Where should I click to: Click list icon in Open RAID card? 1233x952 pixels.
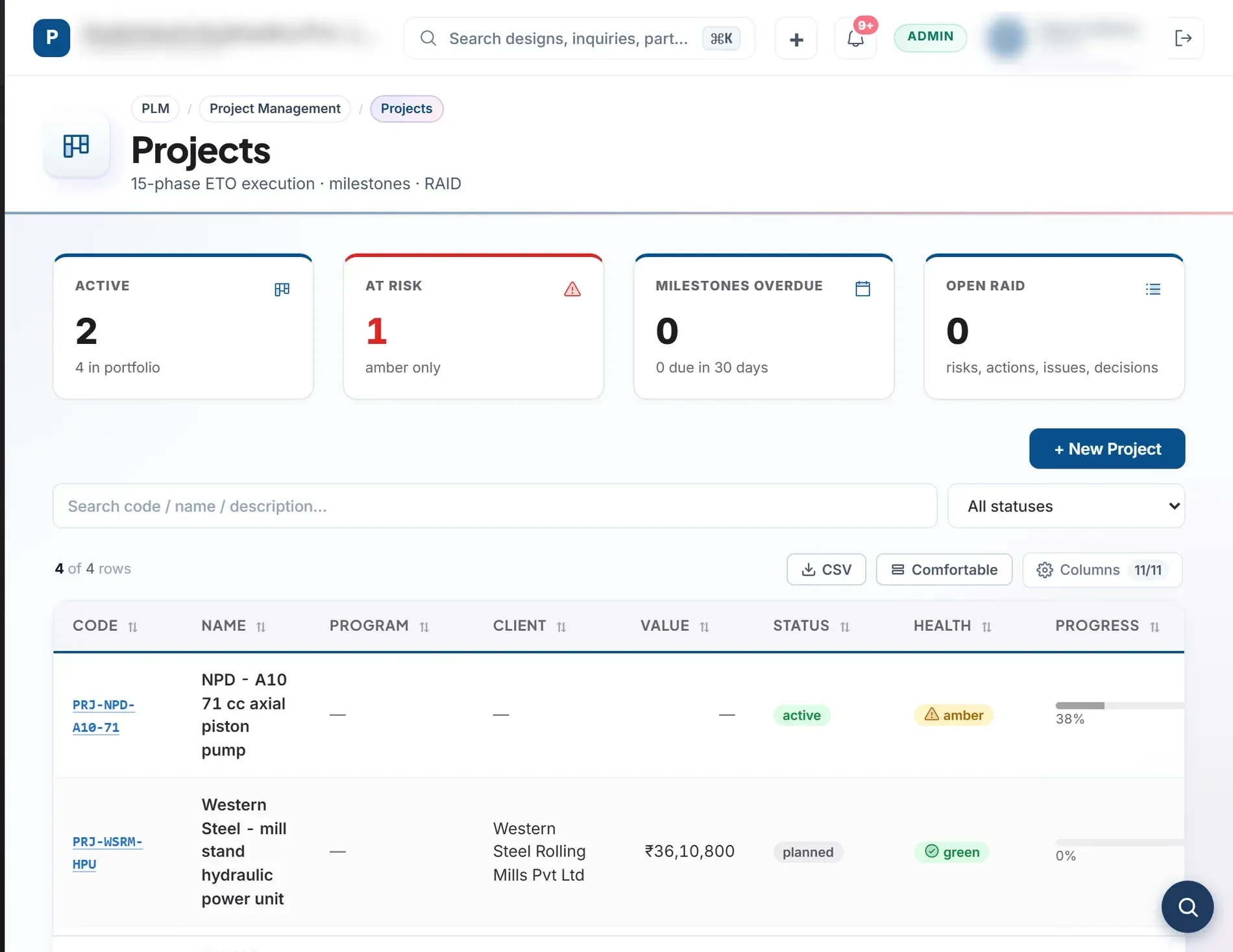point(1153,289)
